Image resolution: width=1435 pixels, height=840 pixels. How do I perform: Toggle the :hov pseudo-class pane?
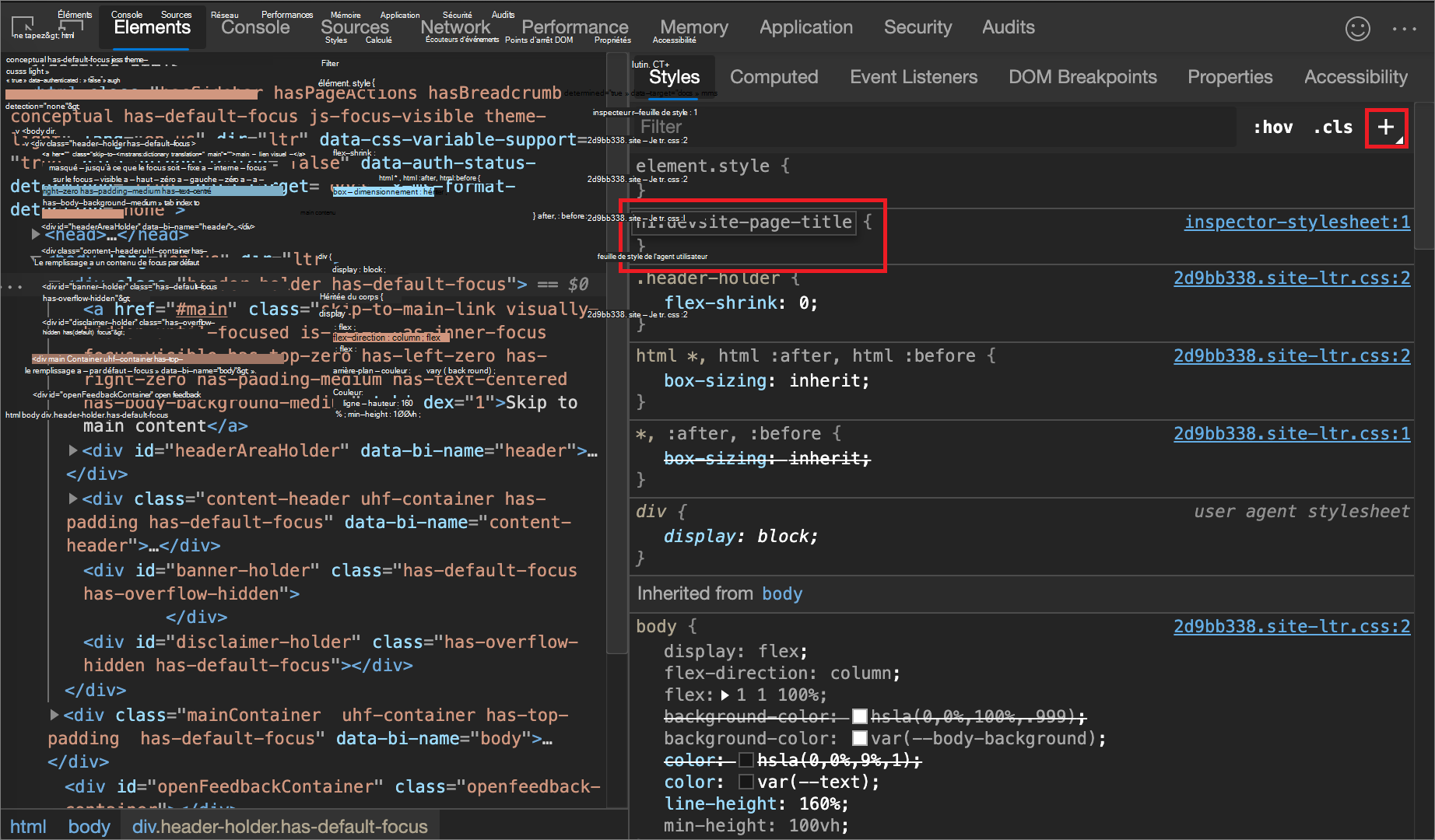point(1273,127)
